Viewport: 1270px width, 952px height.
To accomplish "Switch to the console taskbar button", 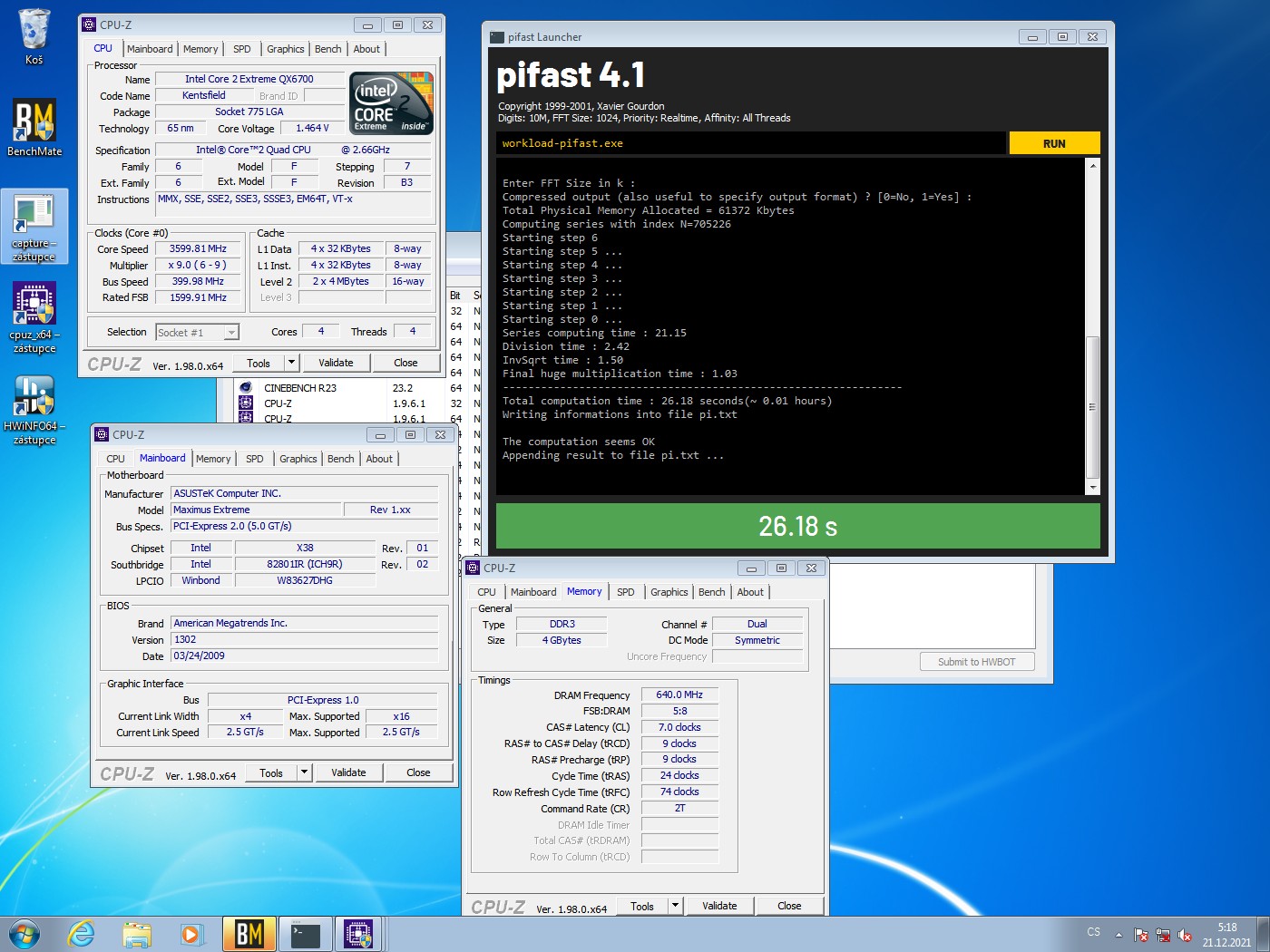I will pyautogui.click(x=305, y=934).
